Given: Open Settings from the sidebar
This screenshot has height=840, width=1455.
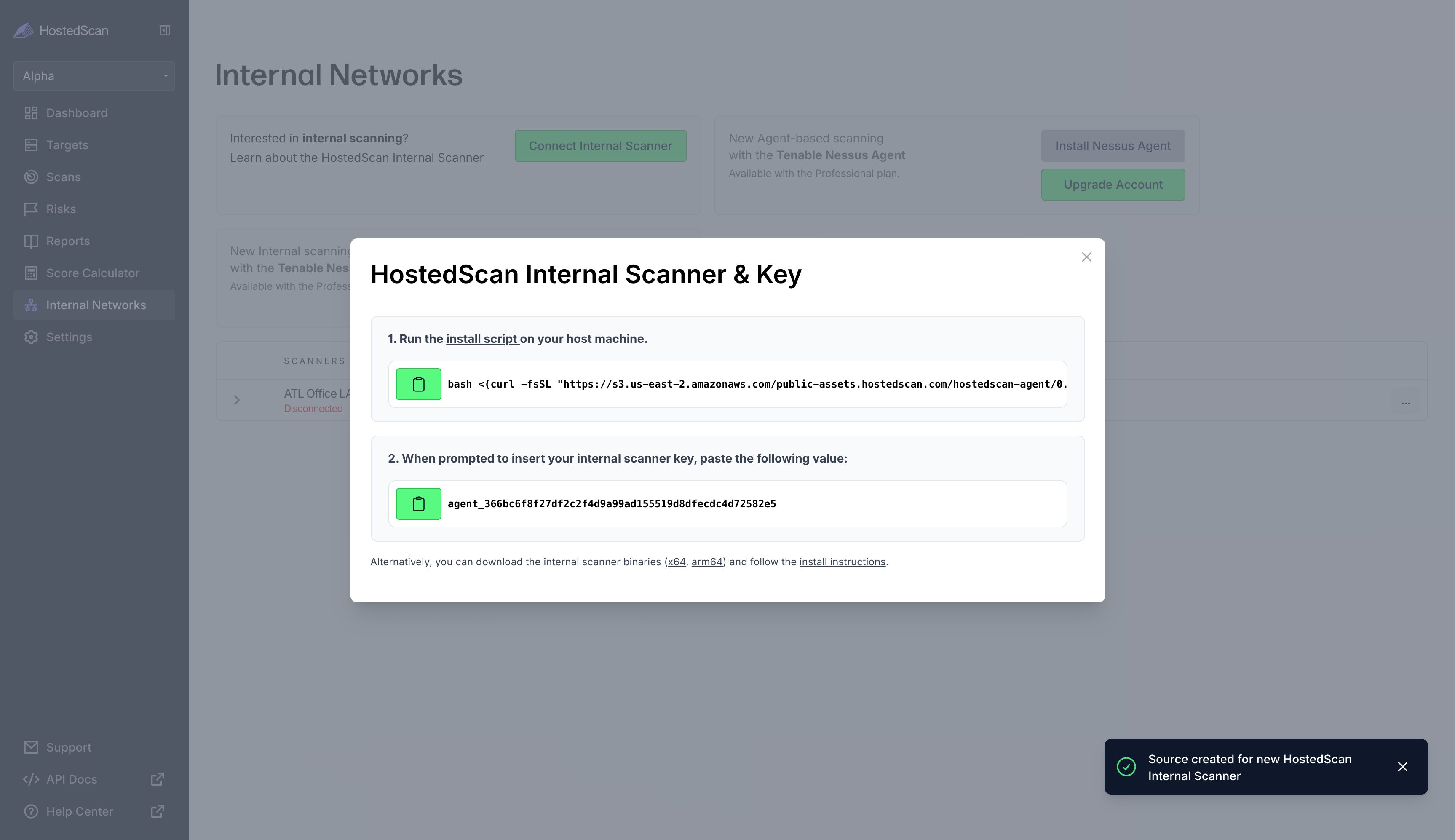Looking at the screenshot, I should click(94, 337).
